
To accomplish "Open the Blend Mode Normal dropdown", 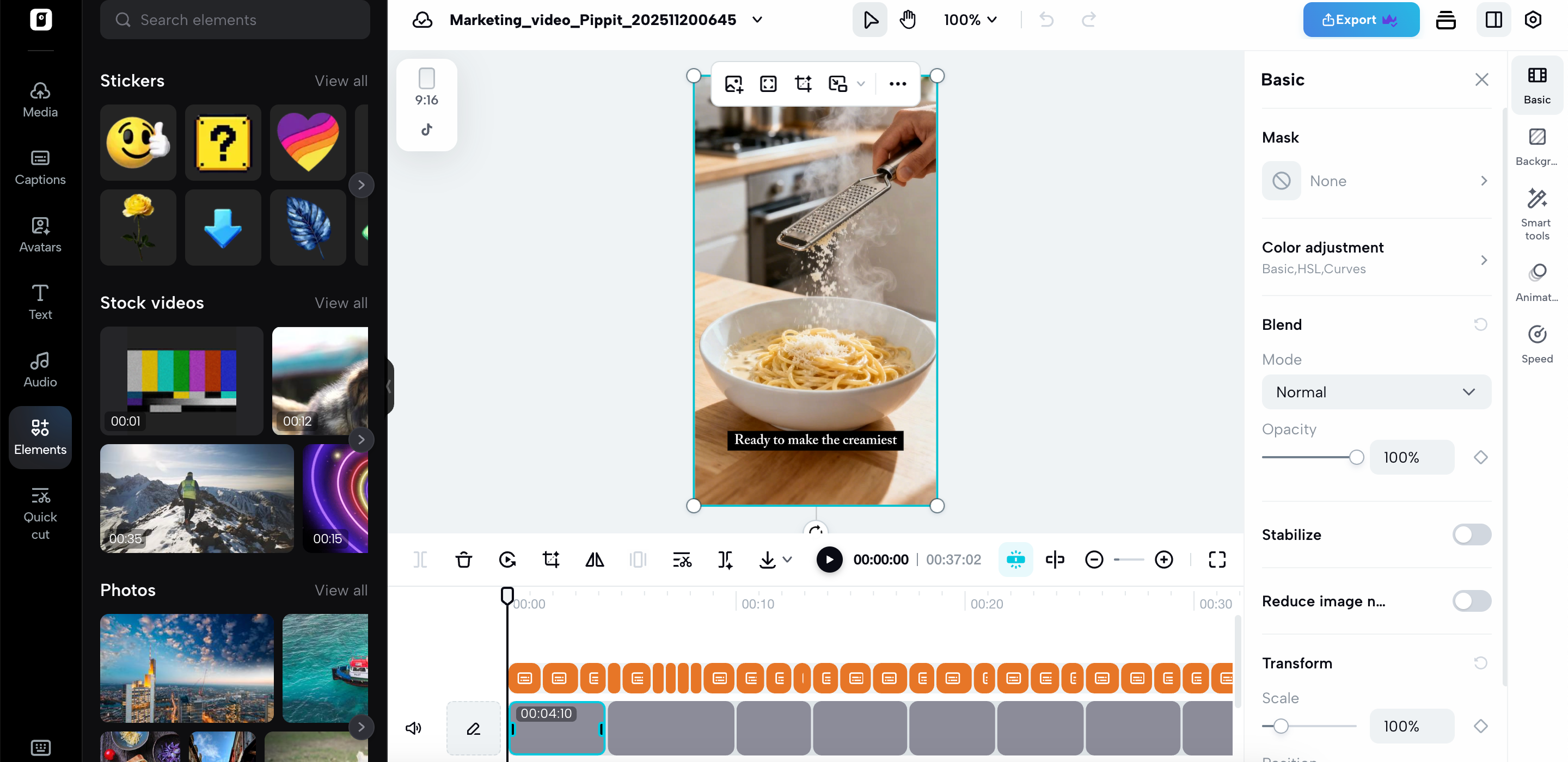I will [x=1376, y=392].
